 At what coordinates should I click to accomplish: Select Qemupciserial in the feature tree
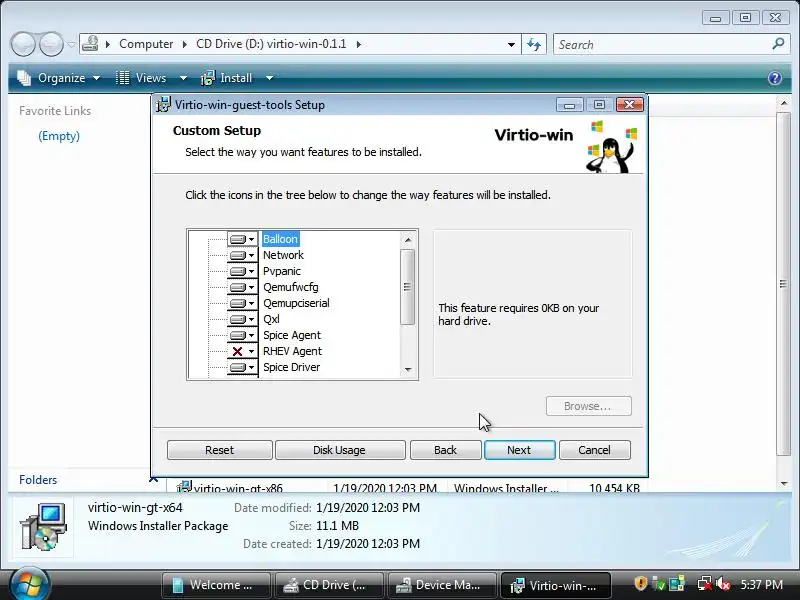tap(296, 303)
